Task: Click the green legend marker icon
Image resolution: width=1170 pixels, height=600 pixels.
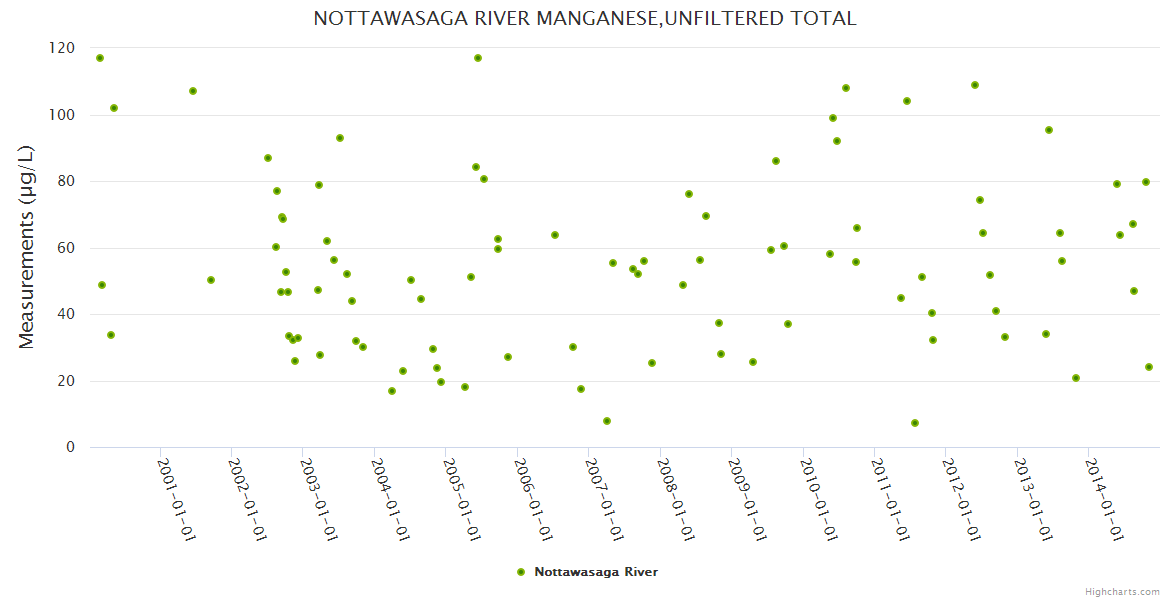Action: pos(520,572)
